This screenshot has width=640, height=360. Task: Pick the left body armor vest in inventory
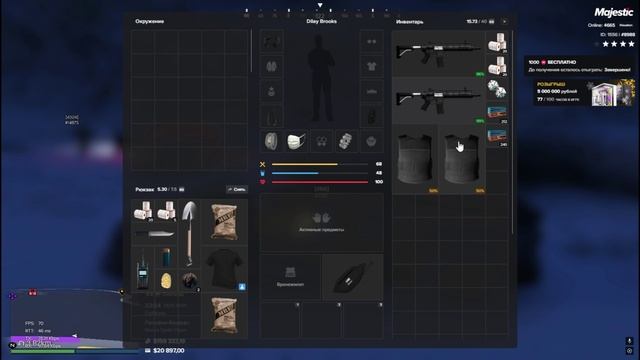415,159
